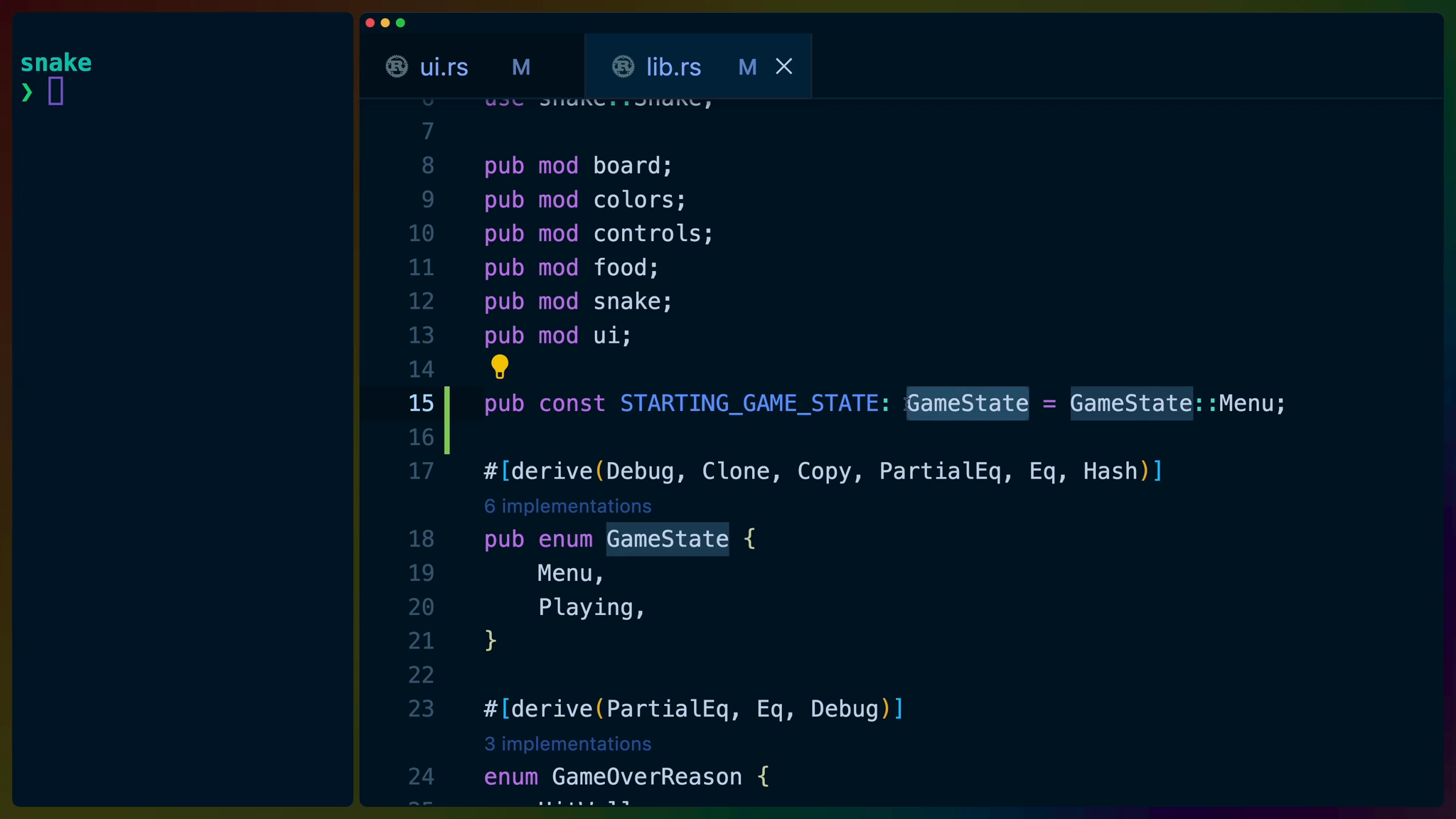Click the Rust logo icon on the lib.rs tab
The image size is (1456, 819).
623,66
